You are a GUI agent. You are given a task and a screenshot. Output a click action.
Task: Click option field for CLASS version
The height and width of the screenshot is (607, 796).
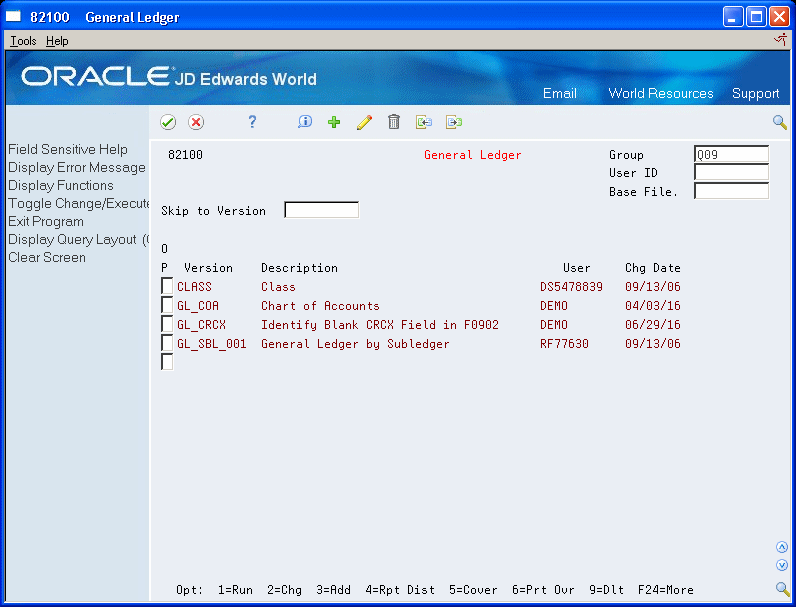tap(167, 286)
